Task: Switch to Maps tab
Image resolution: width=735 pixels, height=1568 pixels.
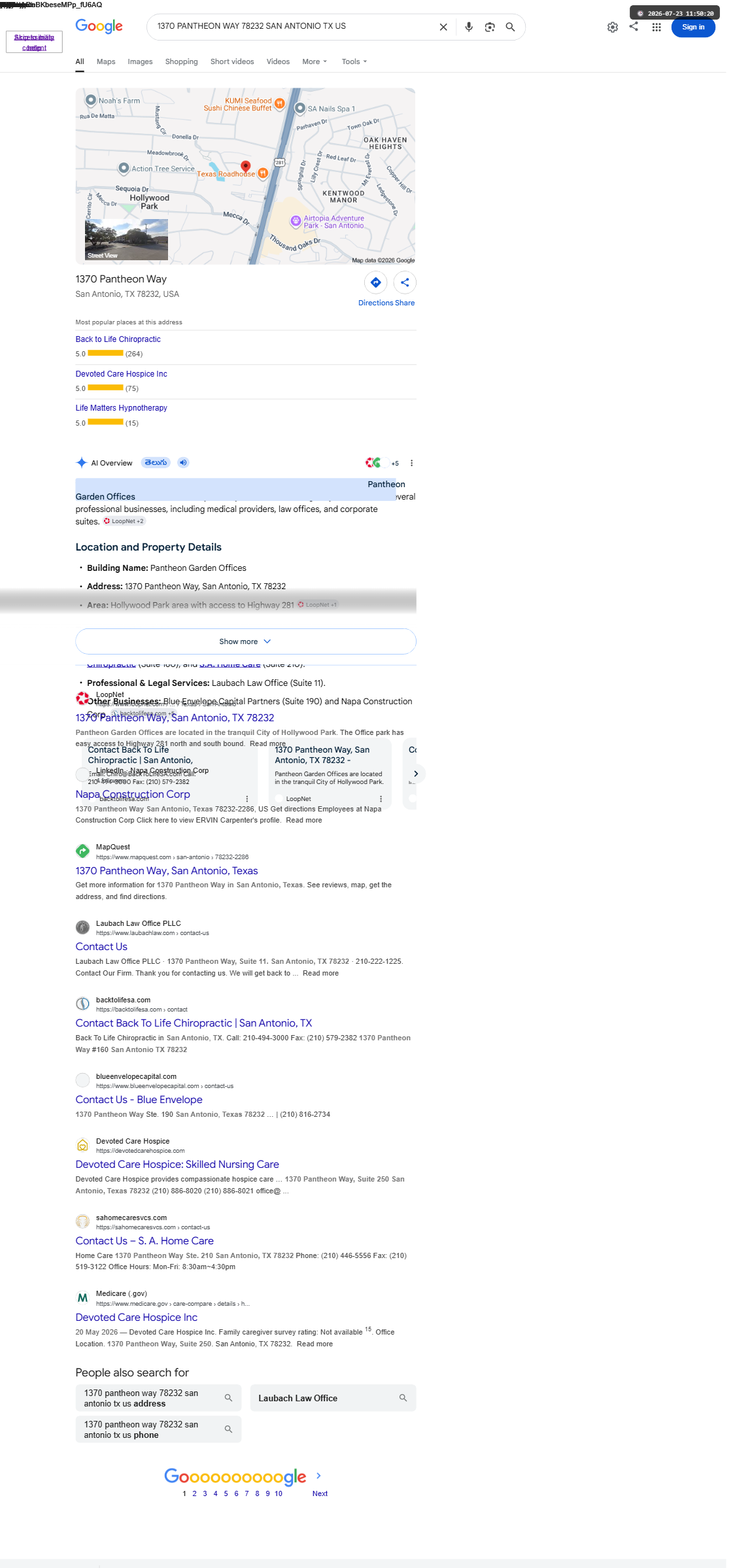Action: [x=106, y=61]
